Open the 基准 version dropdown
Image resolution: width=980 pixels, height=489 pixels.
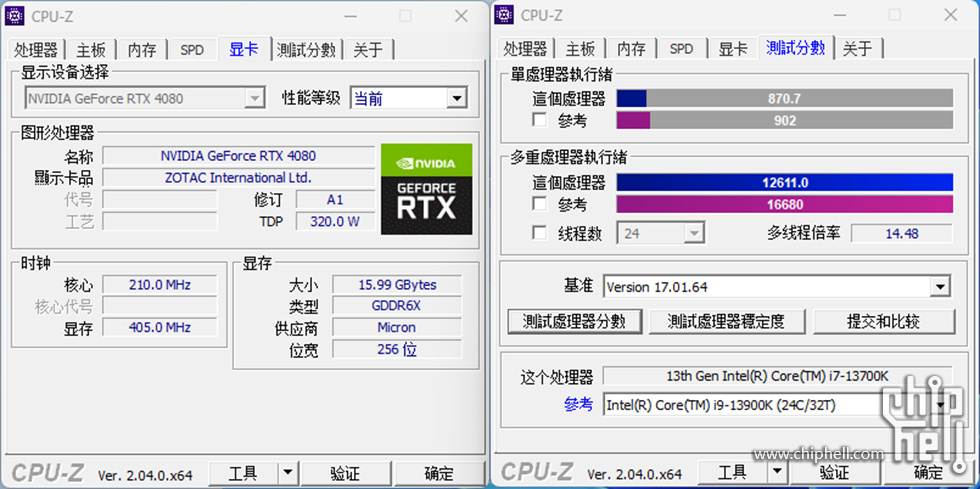(777, 287)
